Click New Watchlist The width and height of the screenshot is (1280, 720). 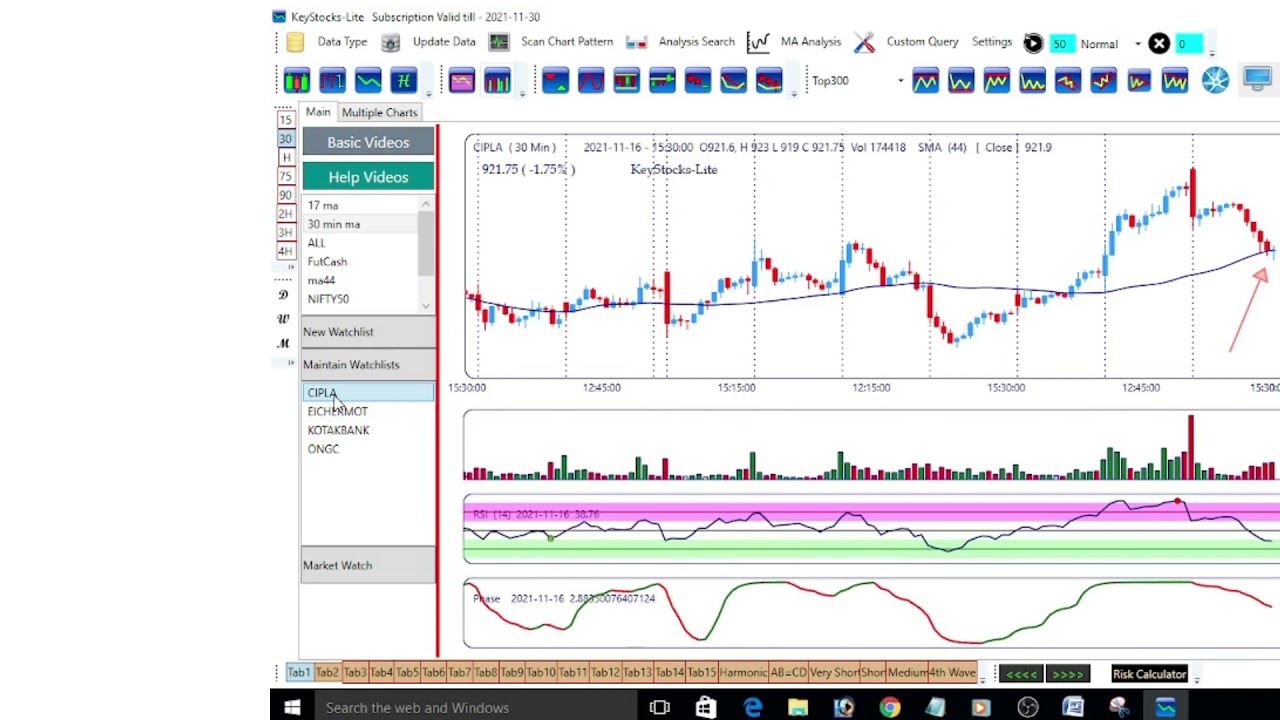[368, 332]
